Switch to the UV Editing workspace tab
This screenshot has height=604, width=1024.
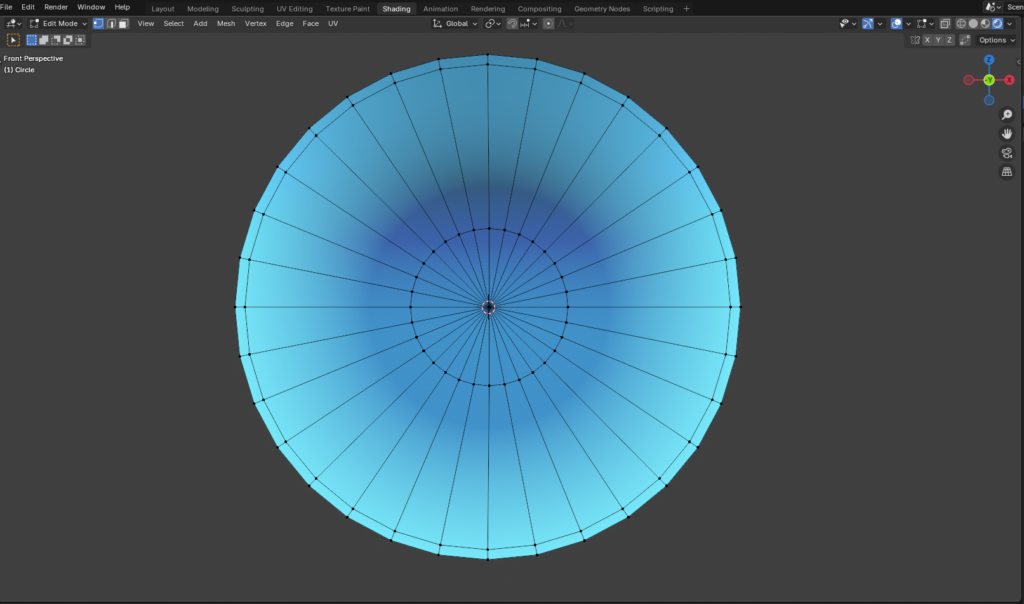click(x=295, y=9)
